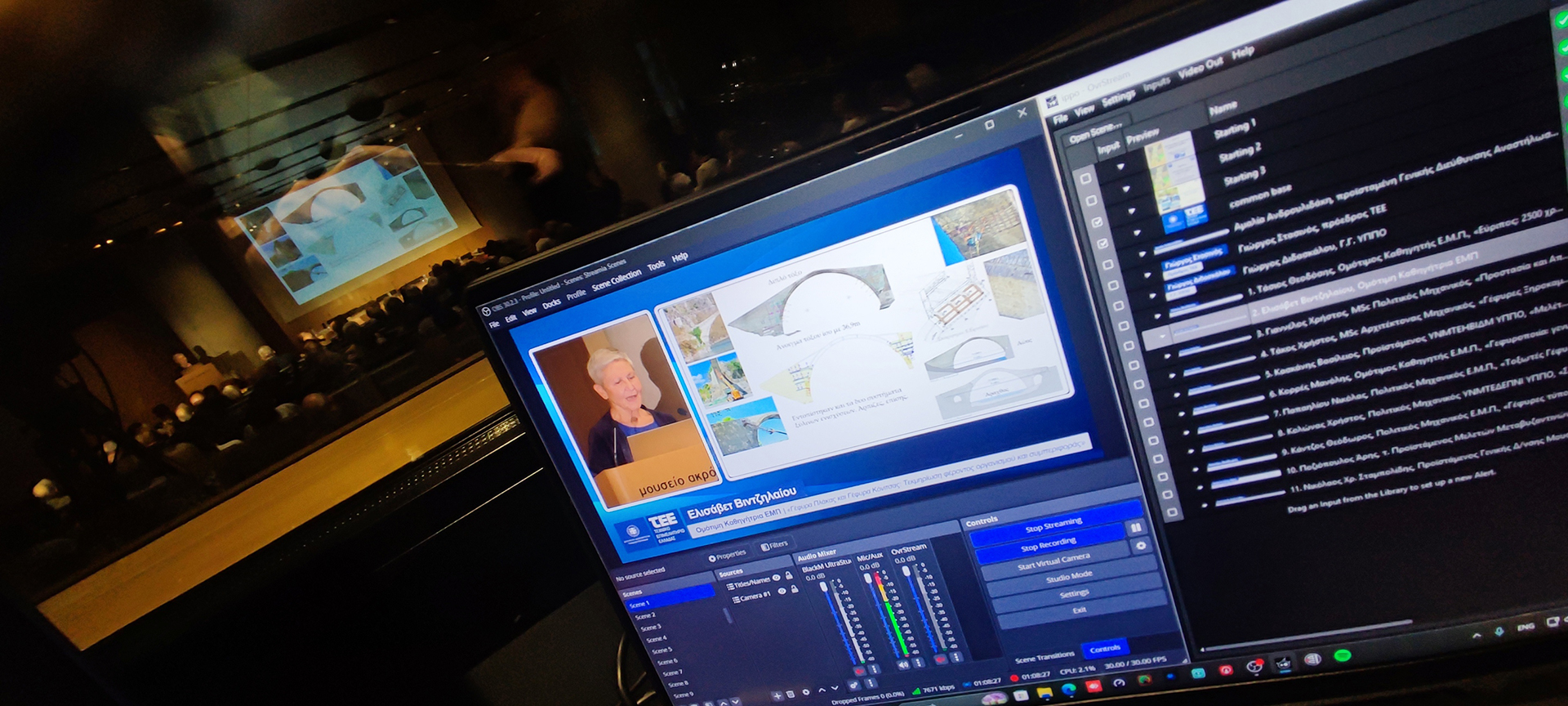This screenshot has width=1568, height=706.
Task: Open virtual camera settings gear icon
Action: [1141, 545]
